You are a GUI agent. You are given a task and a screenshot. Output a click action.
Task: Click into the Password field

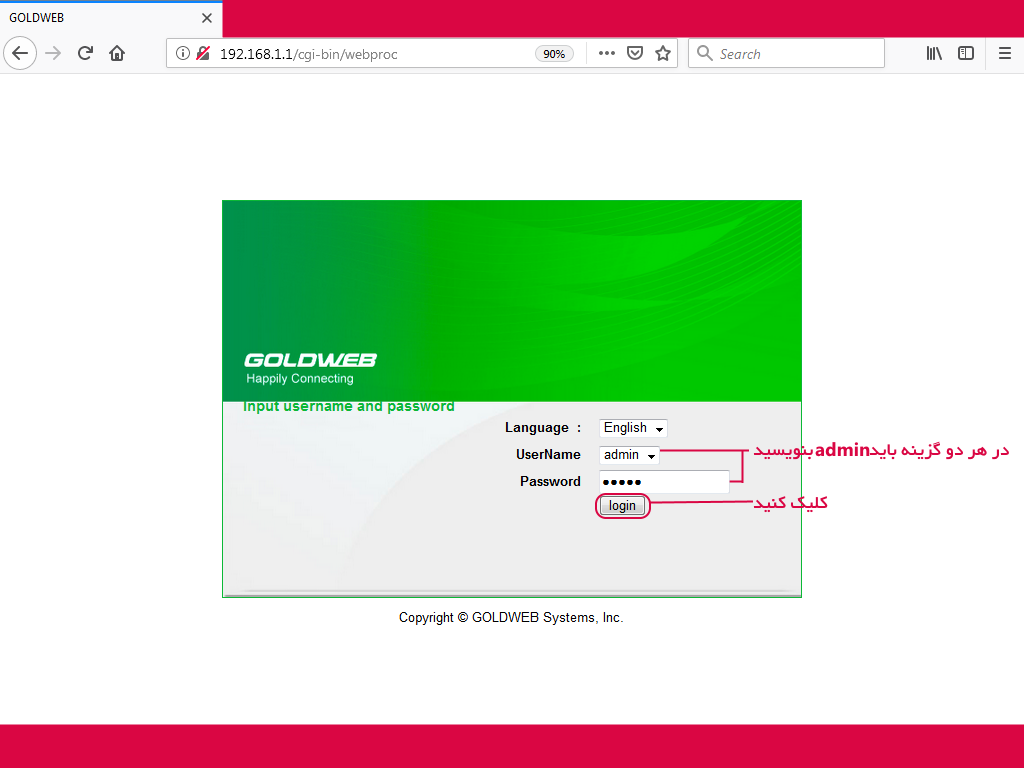tap(664, 482)
